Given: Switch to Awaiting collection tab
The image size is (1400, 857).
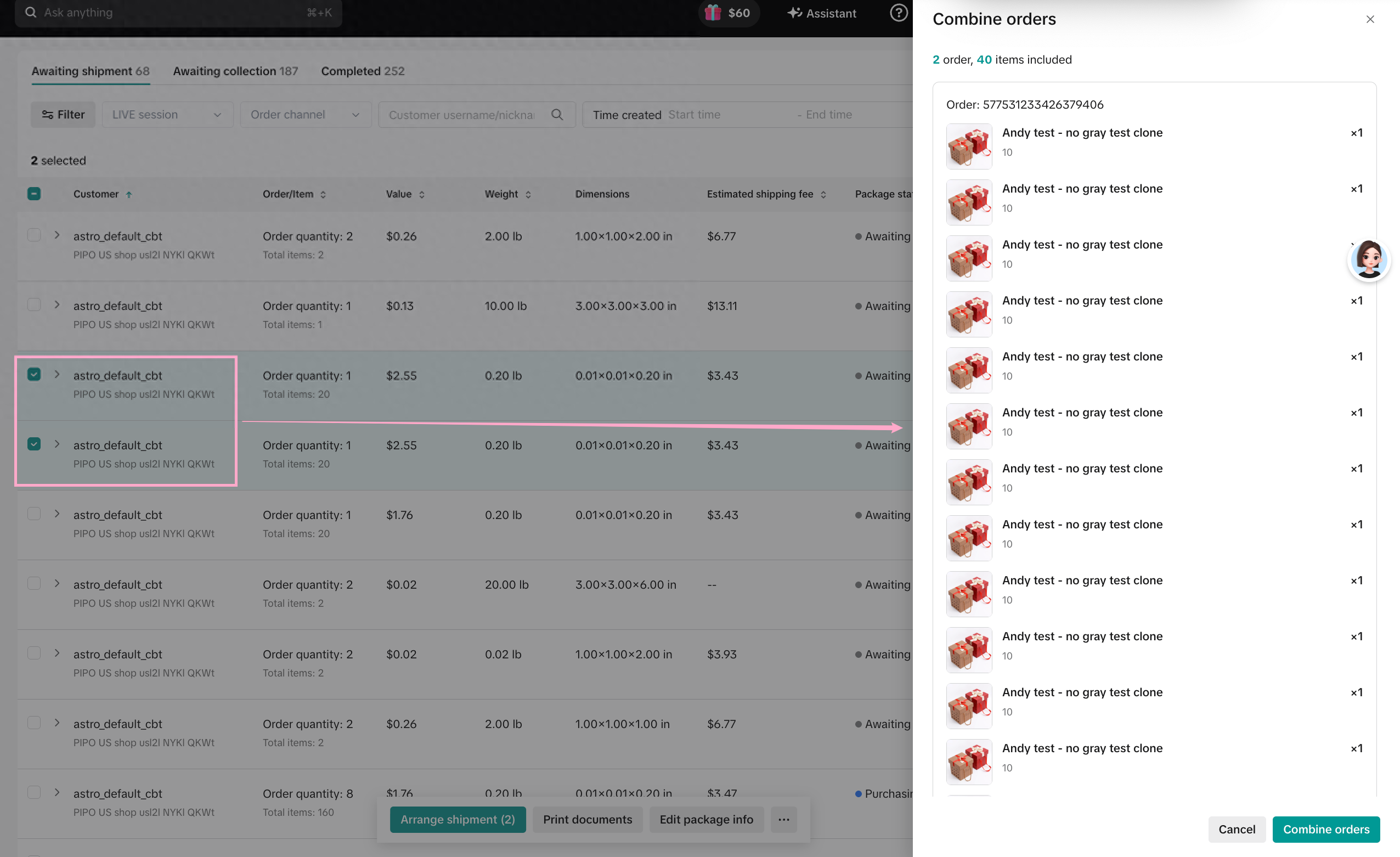Looking at the screenshot, I should pyautogui.click(x=235, y=71).
